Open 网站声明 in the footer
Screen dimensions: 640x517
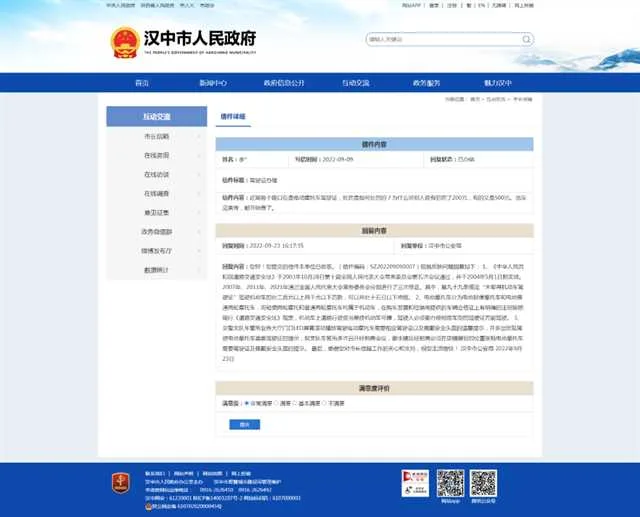click(184, 474)
